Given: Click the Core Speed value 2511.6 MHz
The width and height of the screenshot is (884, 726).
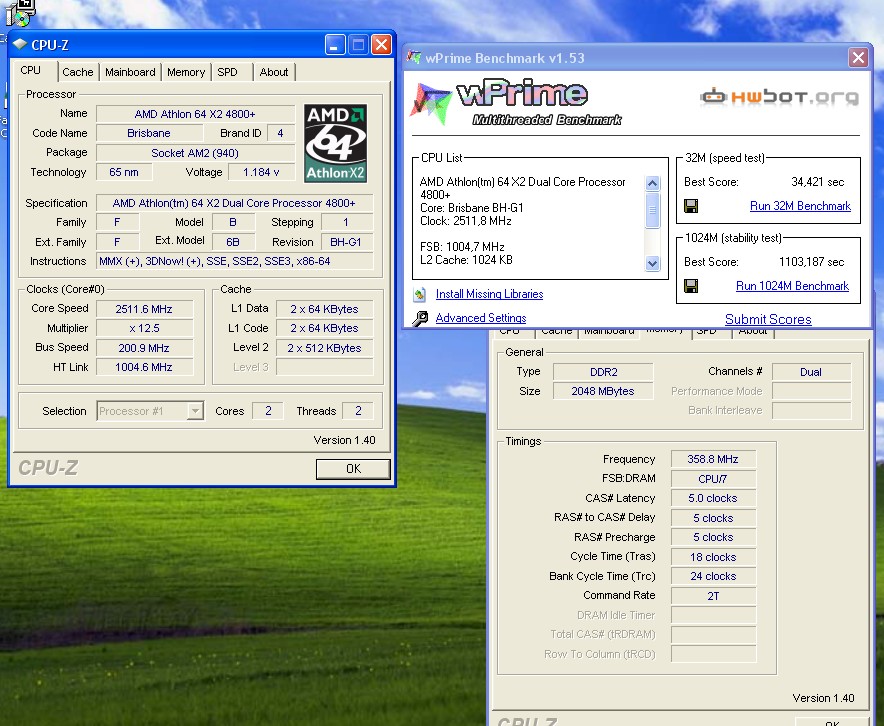Looking at the screenshot, I should tap(144, 309).
